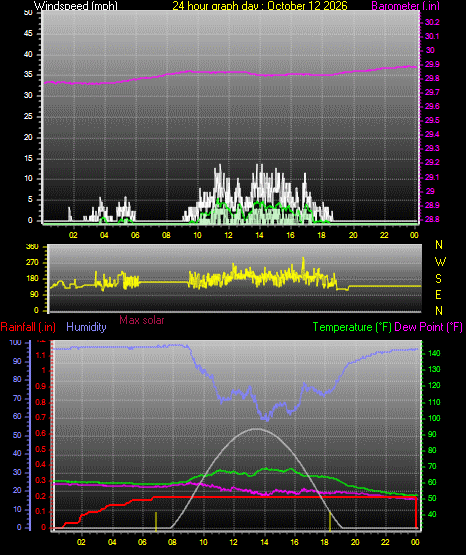Click hour "22" on the temperature chart time axis

[385, 542]
